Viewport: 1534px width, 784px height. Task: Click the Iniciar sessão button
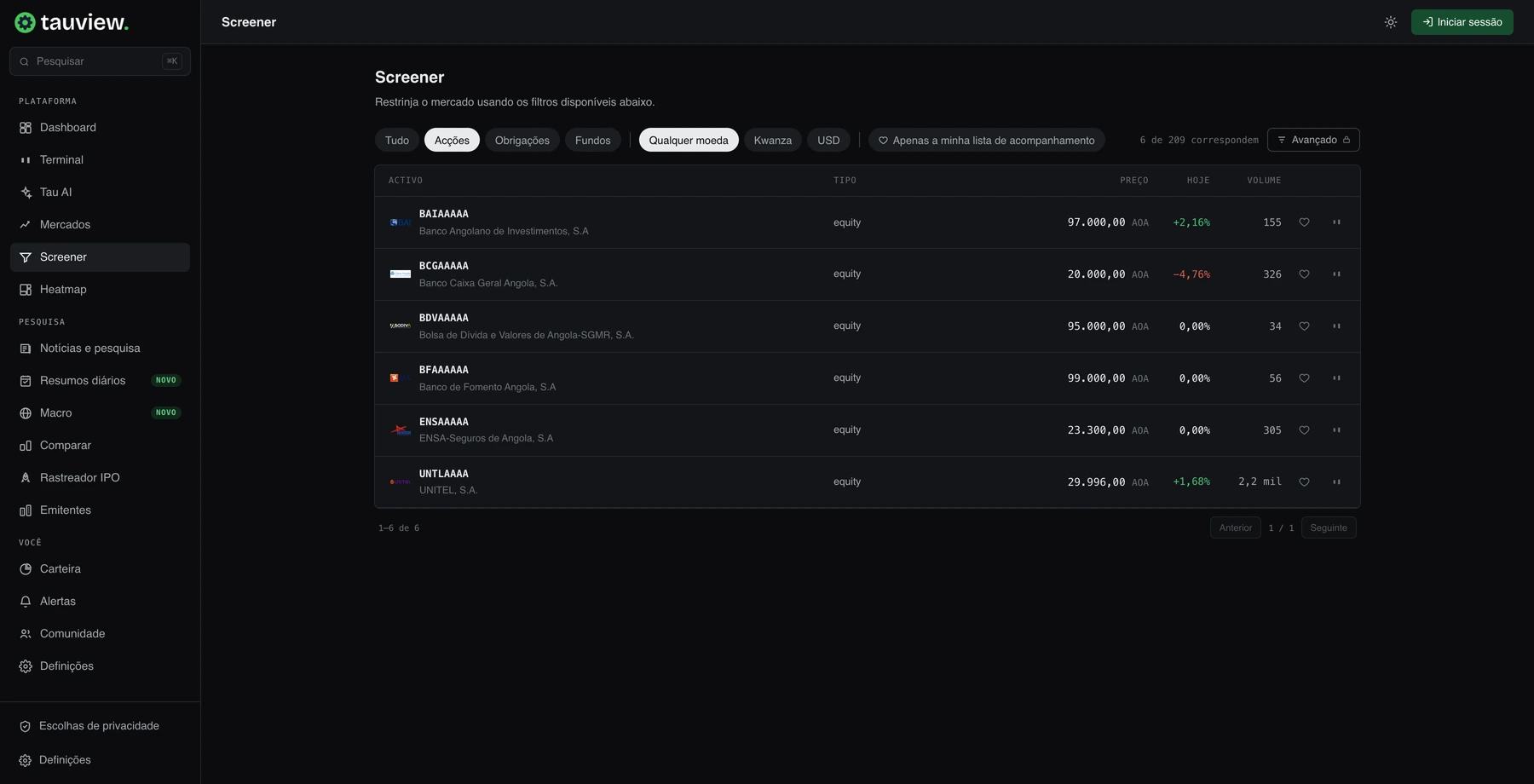pos(1462,22)
